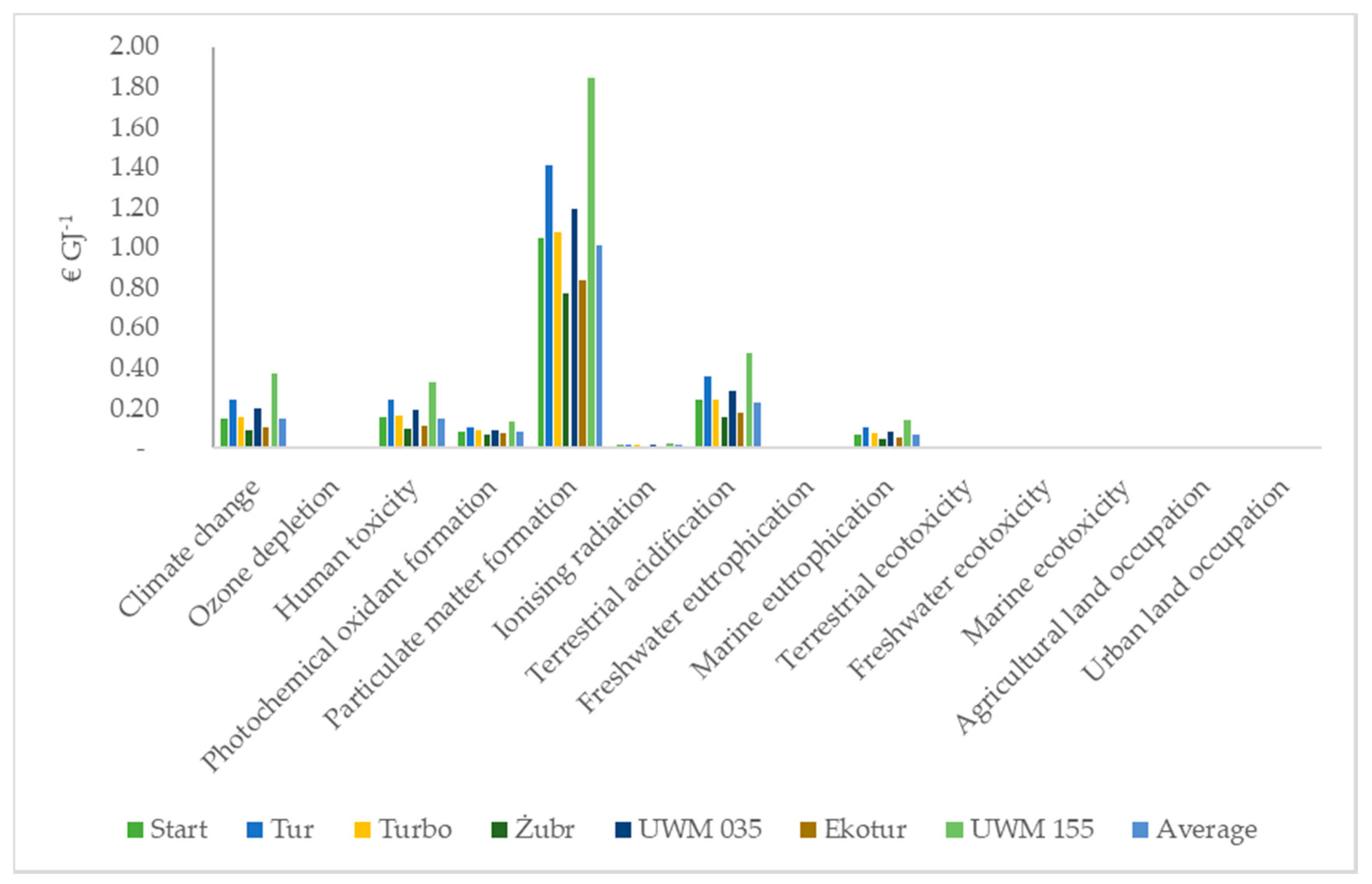Select 'Particulate matter formation' label
This screenshot has width=1372, height=884.
tap(450, 604)
